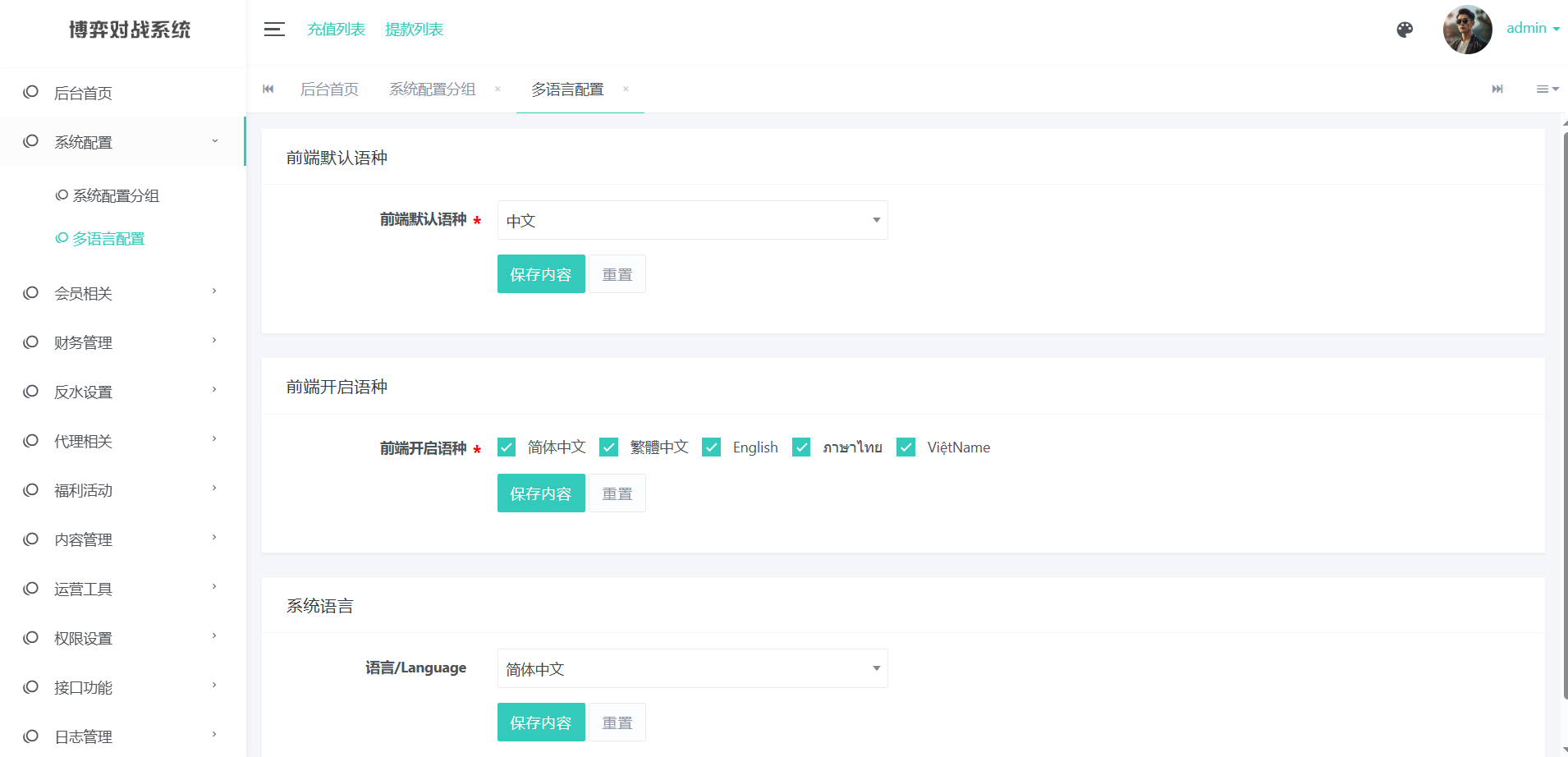The width and height of the screenshot is (1568, 757).
Task: Expand the 福利活动 sidebar menu
Action: pyautogui.click(x=123, y=490)
